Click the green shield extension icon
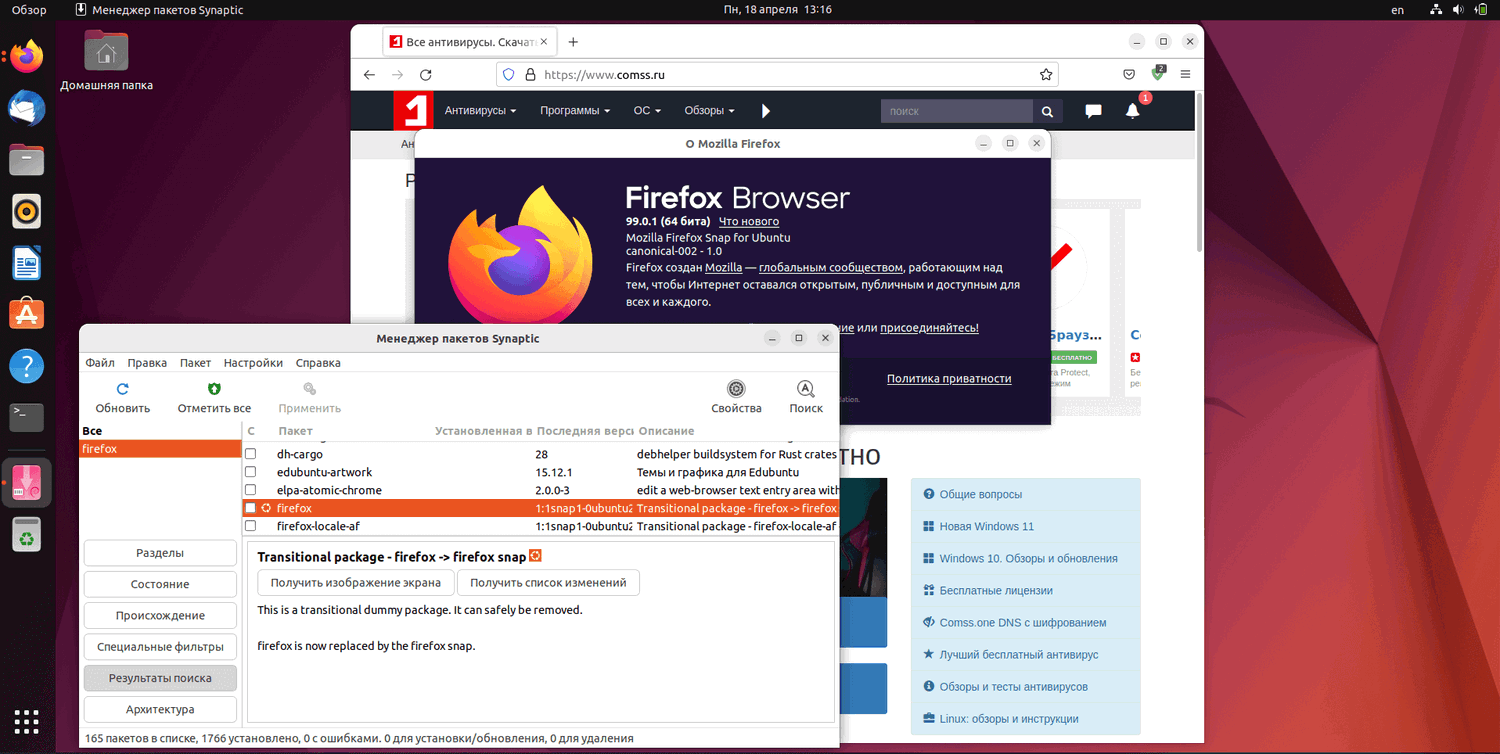 (x=1158, y=74)
